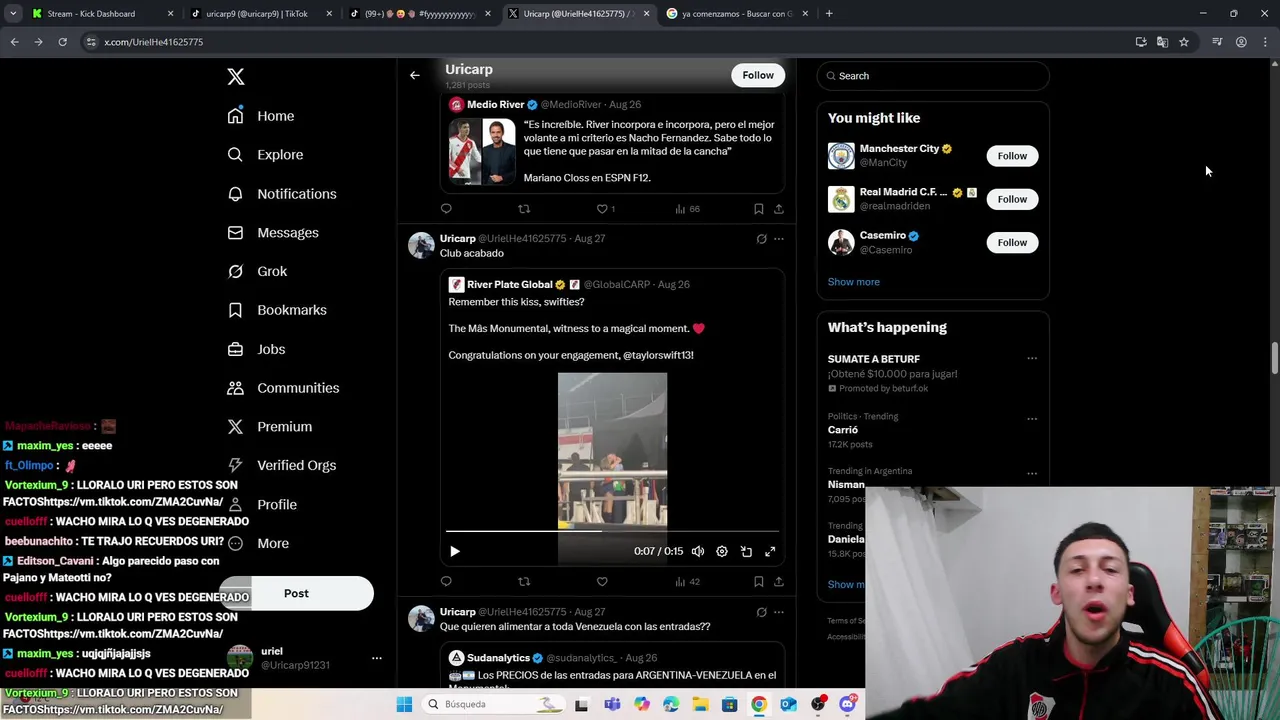
Task: Like the Club acabado post
Action: (602, 581)
